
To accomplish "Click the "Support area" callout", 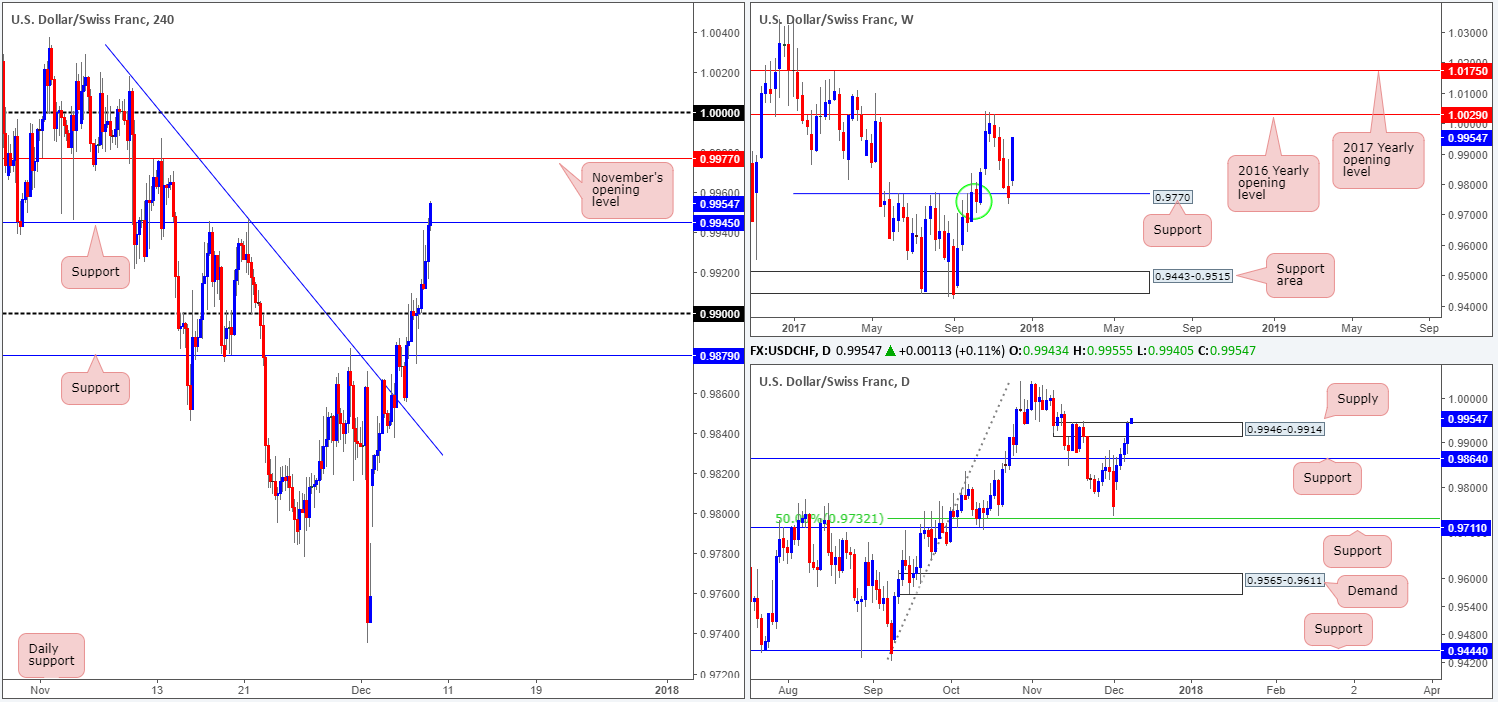I will pos(1300,275).
